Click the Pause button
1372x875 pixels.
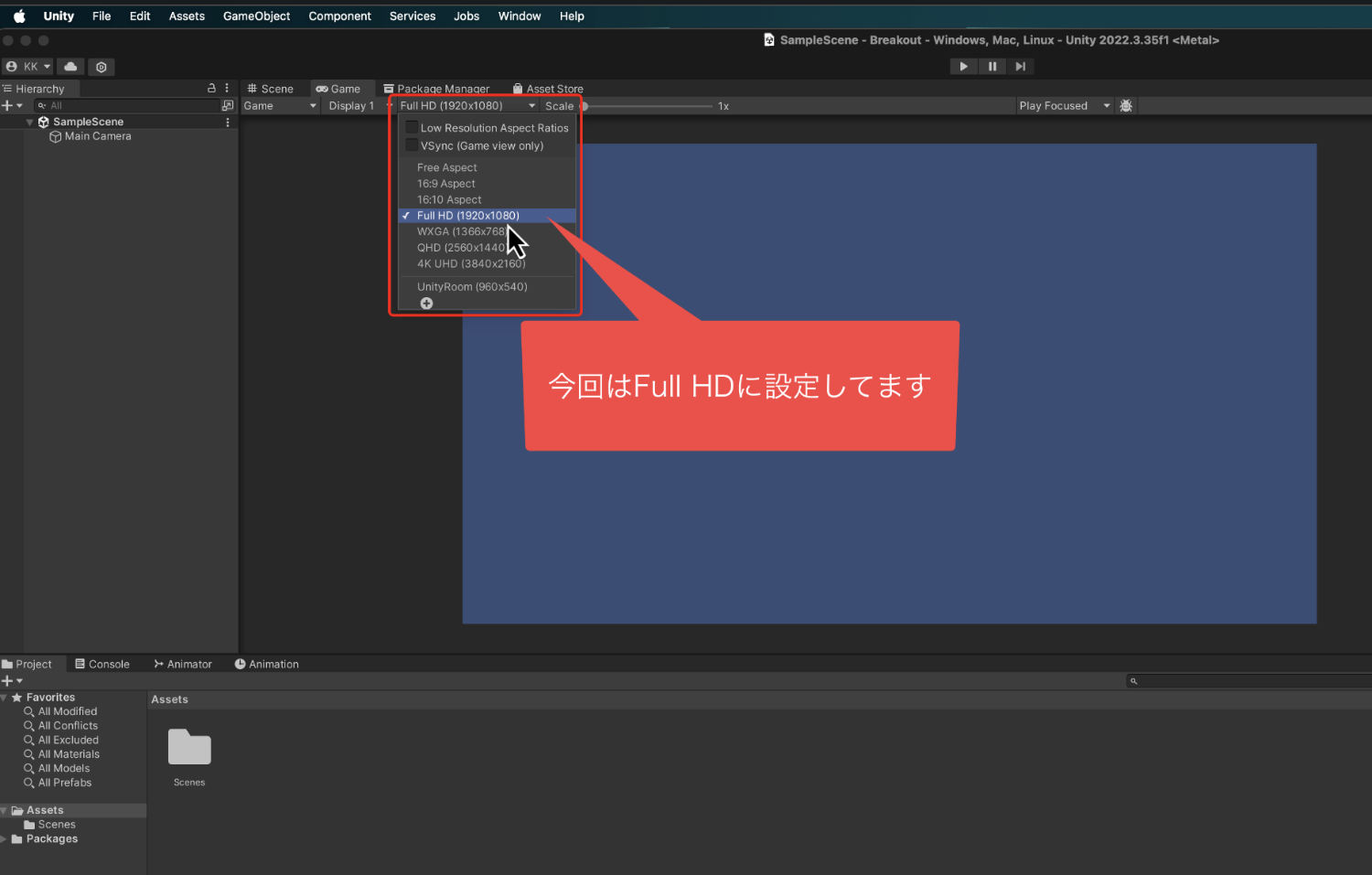click(x=992, y=66)
